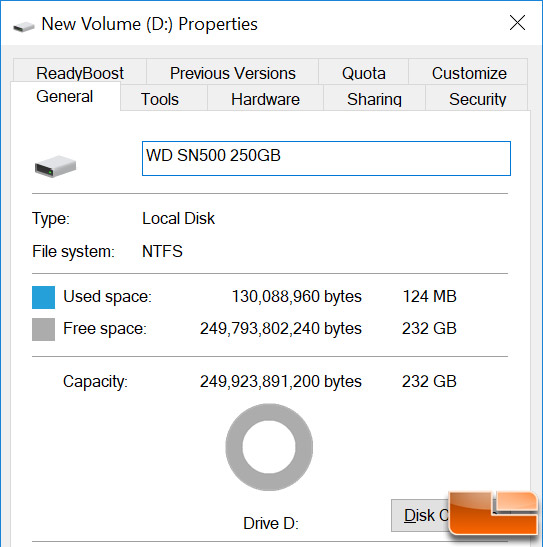Select the Quota tab
The height and width of the screenshot is (547, 543).
363,73
